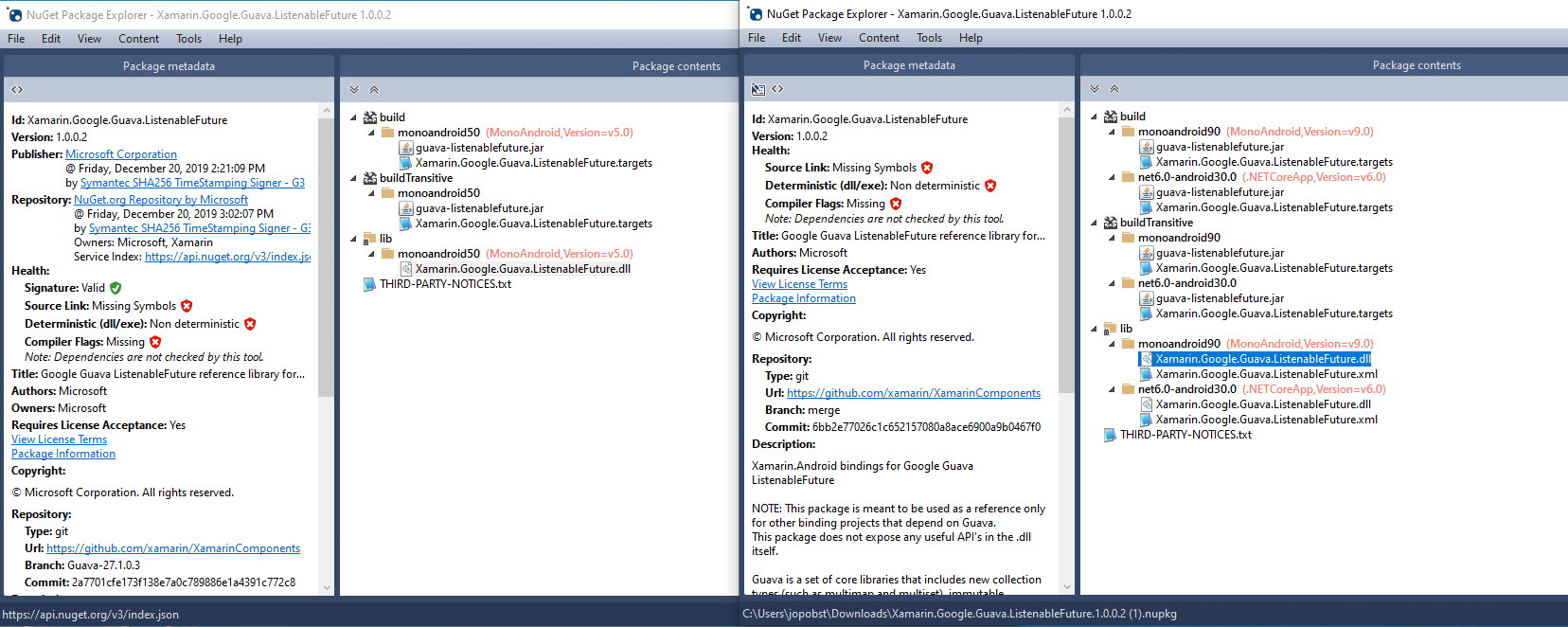The height and width of the screenshot is (627, 1568).
Task: Open github XamarinComponents URL in right window
Action: tap(914, 393)
